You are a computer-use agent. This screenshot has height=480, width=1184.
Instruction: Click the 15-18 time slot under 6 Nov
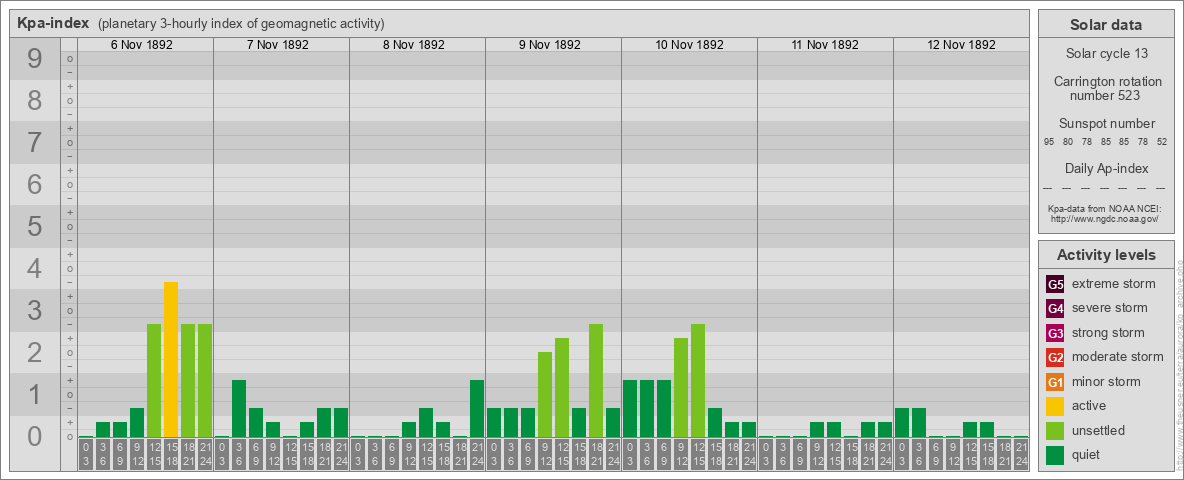tap(171, 454)
